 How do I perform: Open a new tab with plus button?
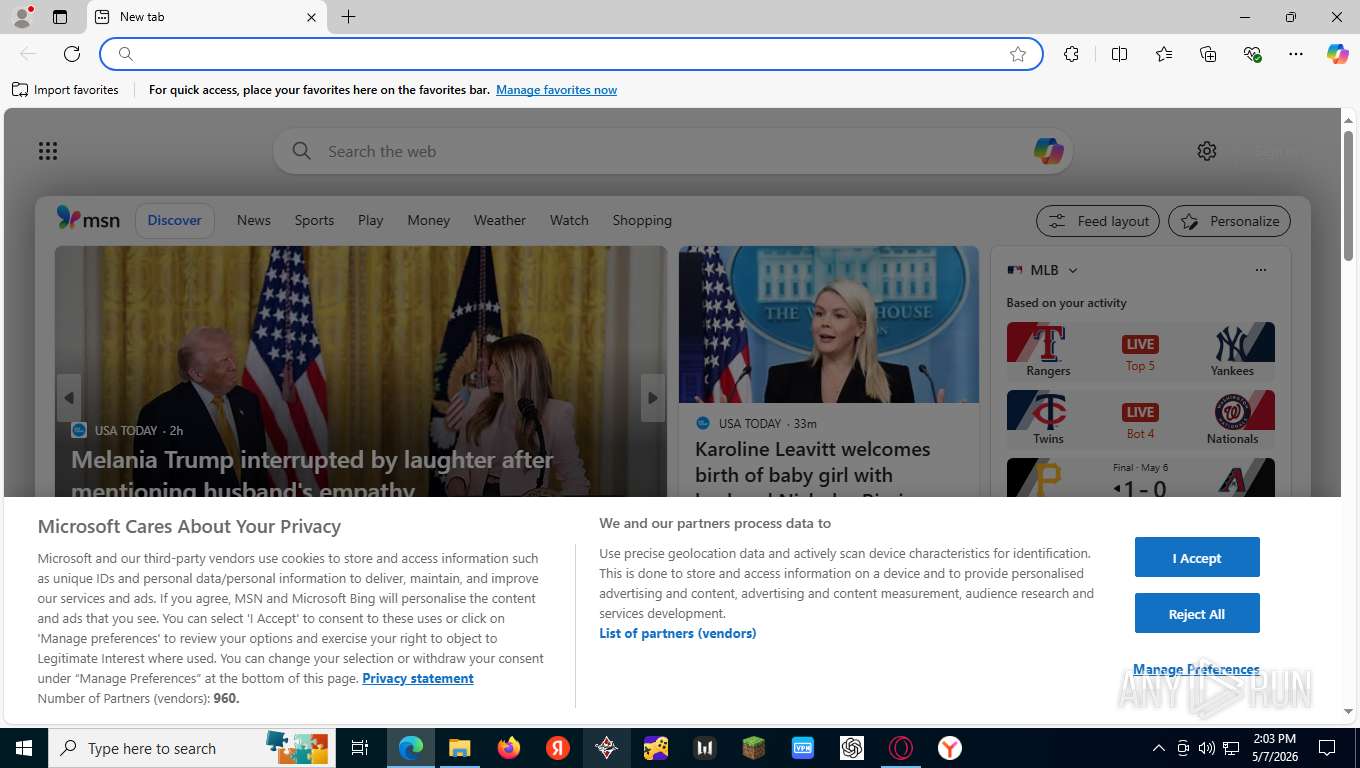348,17
